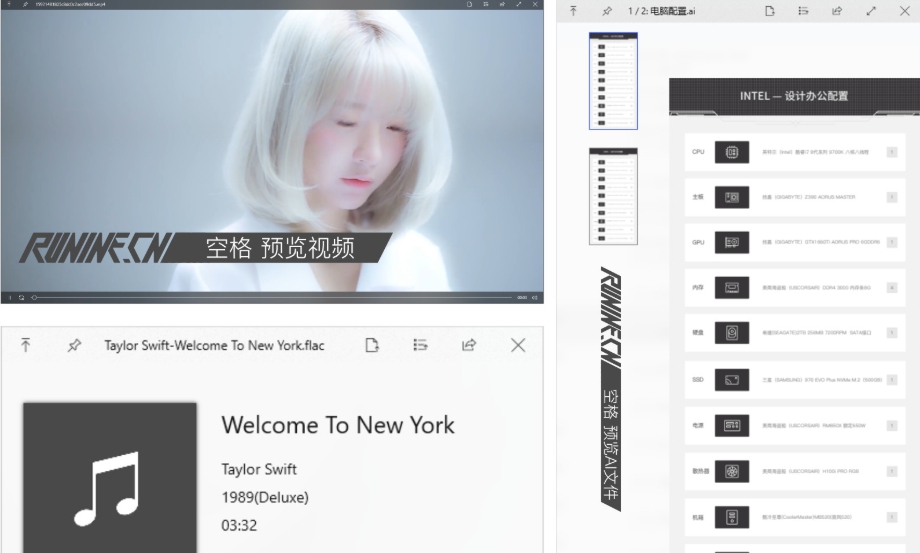920x553 pixels.
Task: Maximize the 电脑配置.ai preview window
Action: pos(871,11)
